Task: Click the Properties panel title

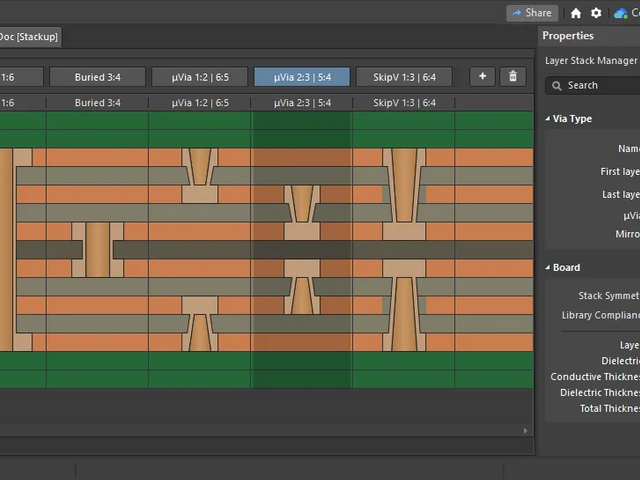Action: [568, 36]
